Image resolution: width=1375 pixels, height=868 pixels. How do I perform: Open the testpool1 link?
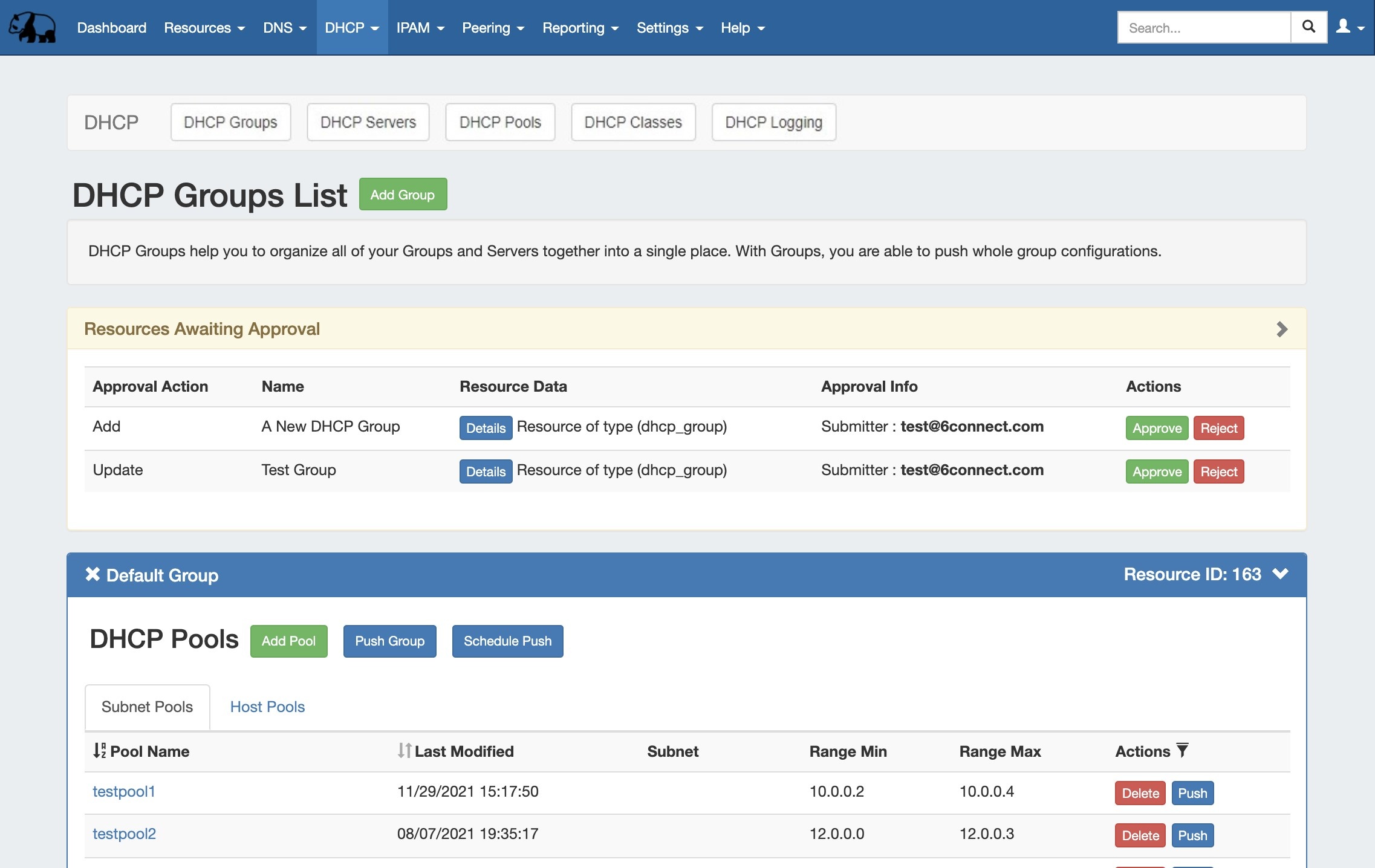pos(124,791)
